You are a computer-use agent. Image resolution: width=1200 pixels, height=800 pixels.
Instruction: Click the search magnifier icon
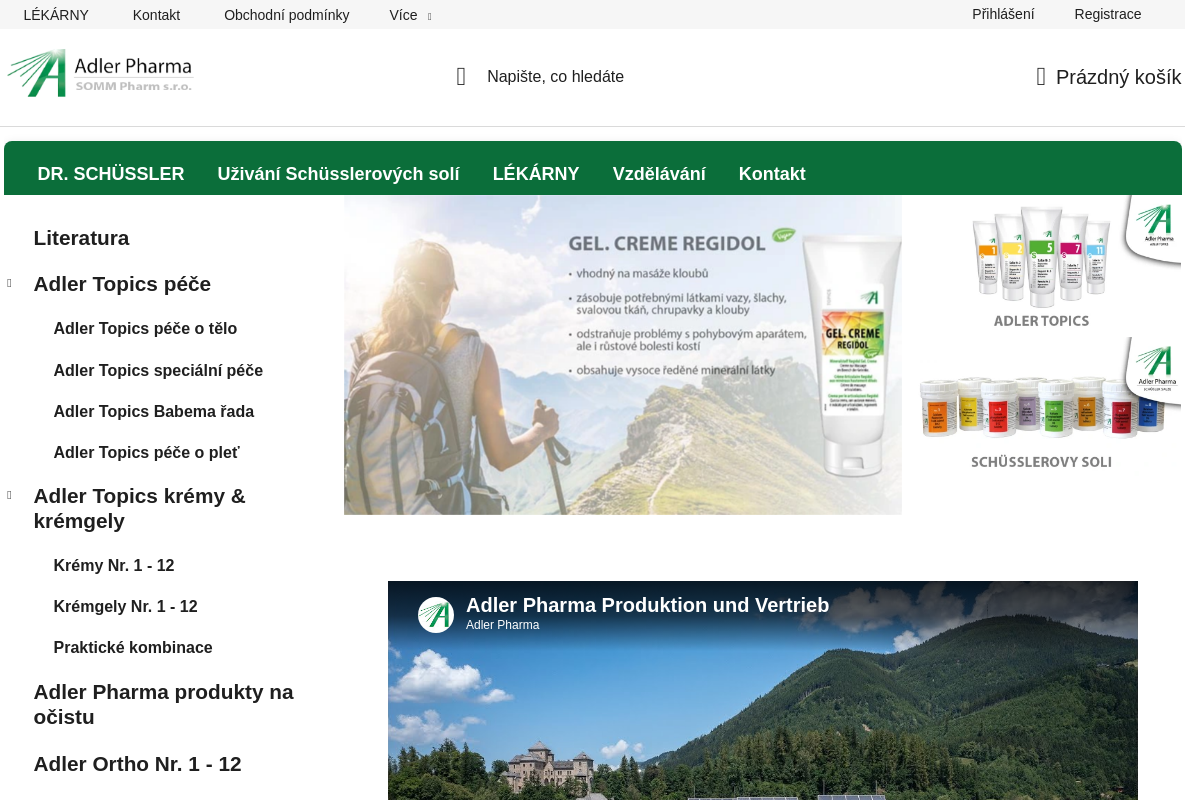[461, 77]
